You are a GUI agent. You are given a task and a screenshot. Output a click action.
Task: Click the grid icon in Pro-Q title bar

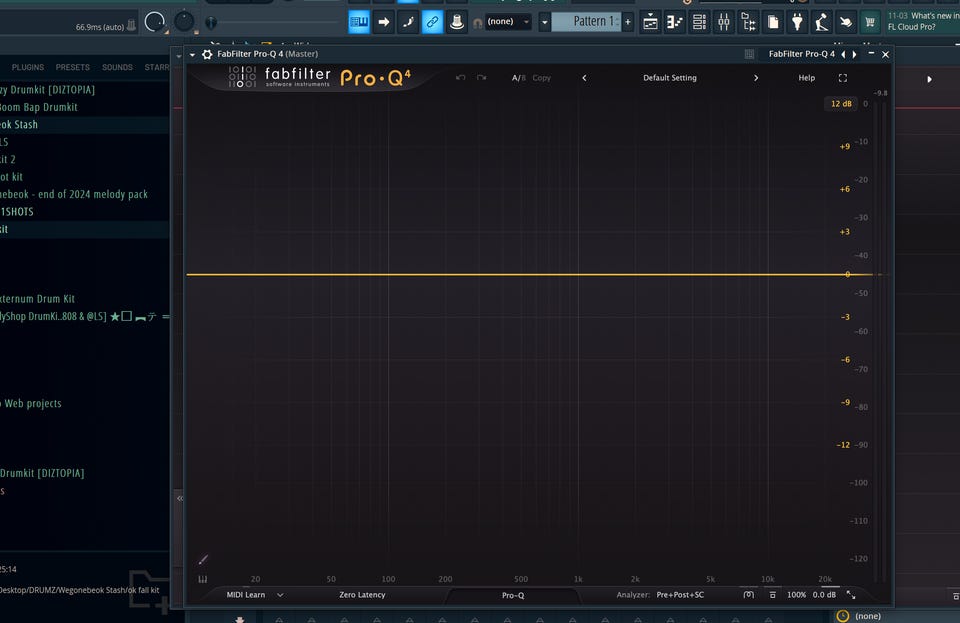pos(749,54)
